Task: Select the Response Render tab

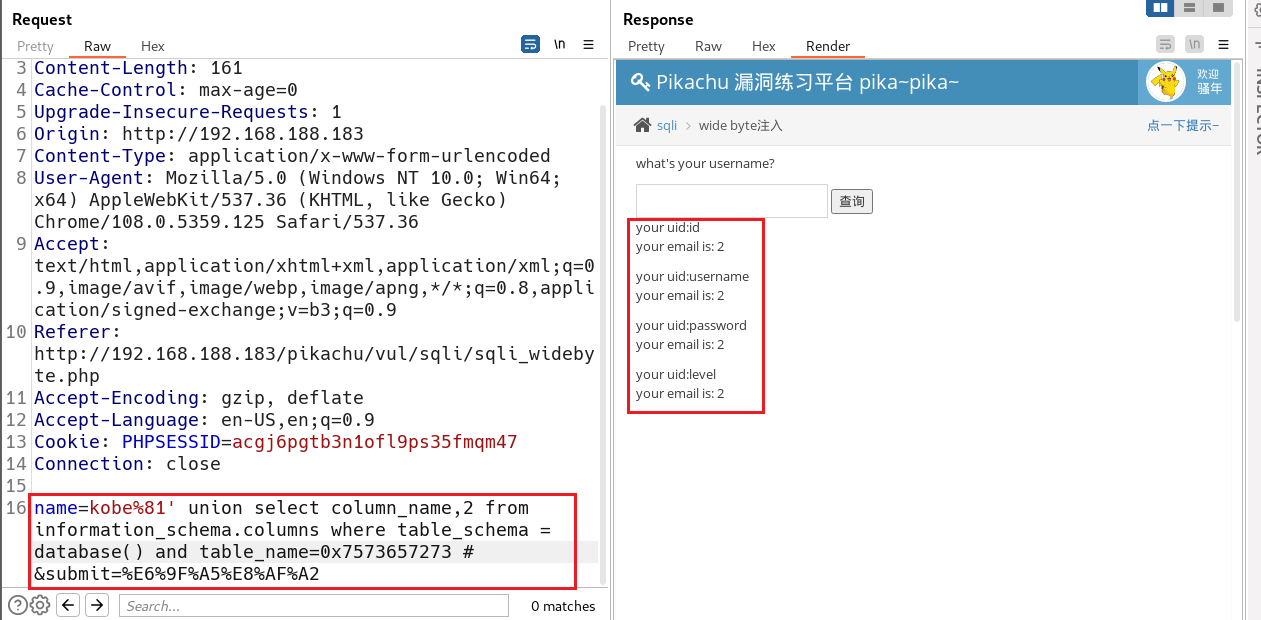Action: click(828, 46)
